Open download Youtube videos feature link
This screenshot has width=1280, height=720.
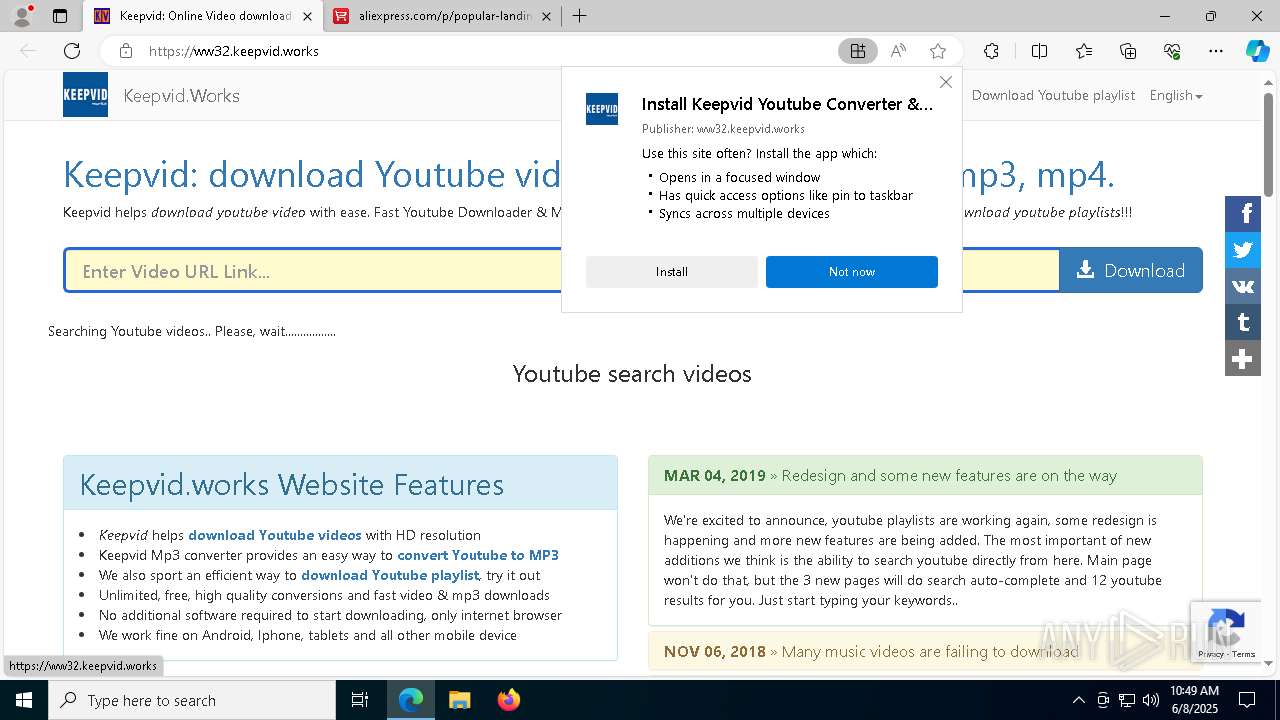(275, 535)
